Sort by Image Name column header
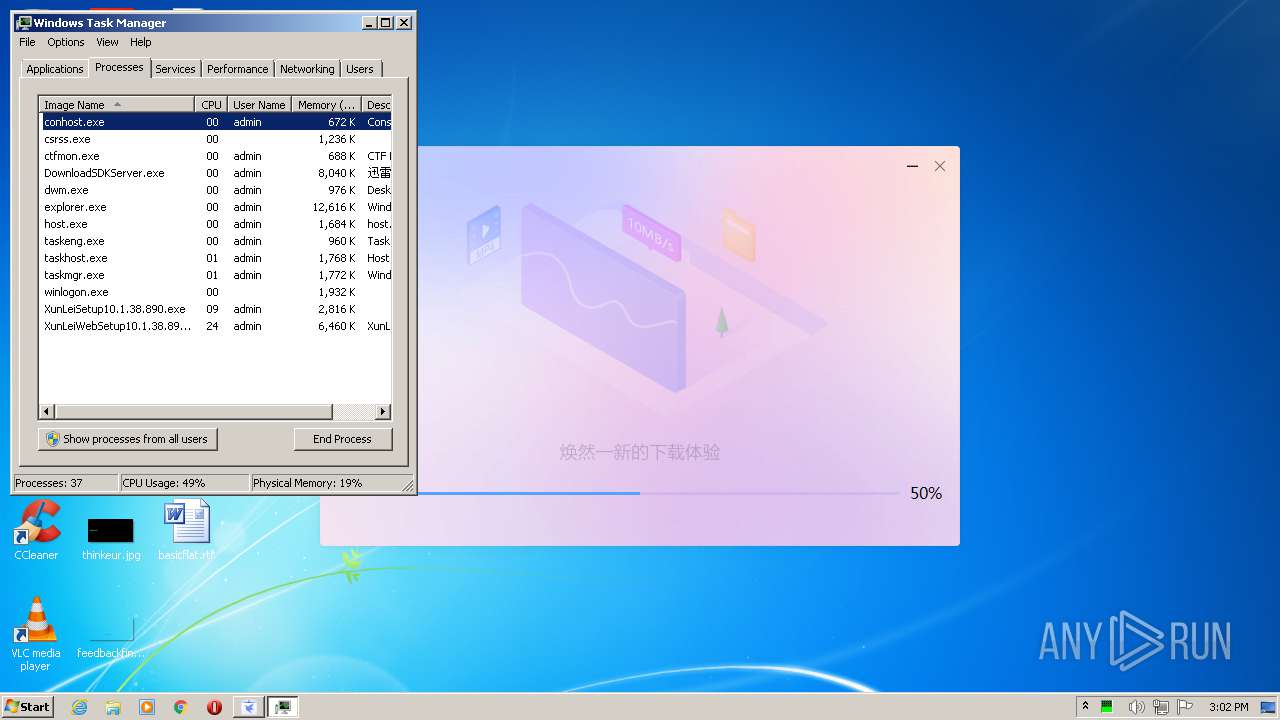 [116, 105]
